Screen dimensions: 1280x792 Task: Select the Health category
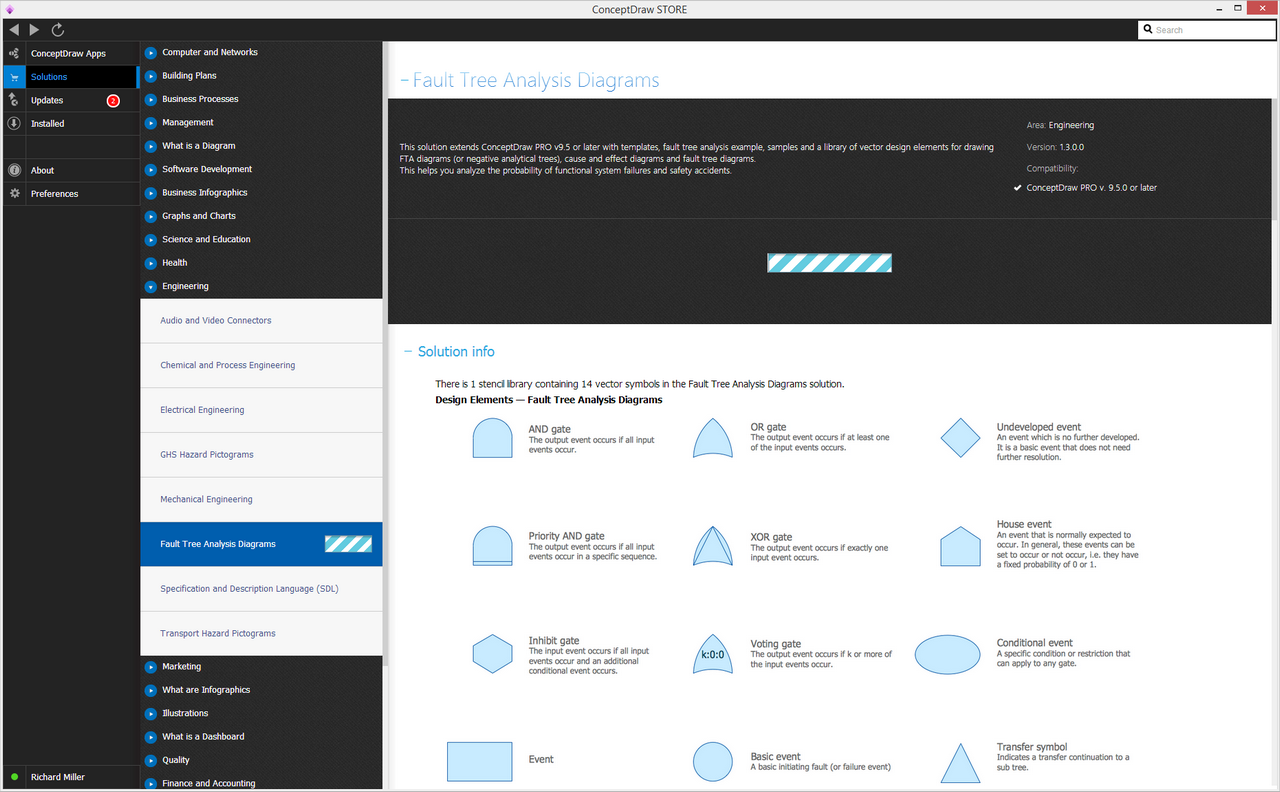point(175,263)
